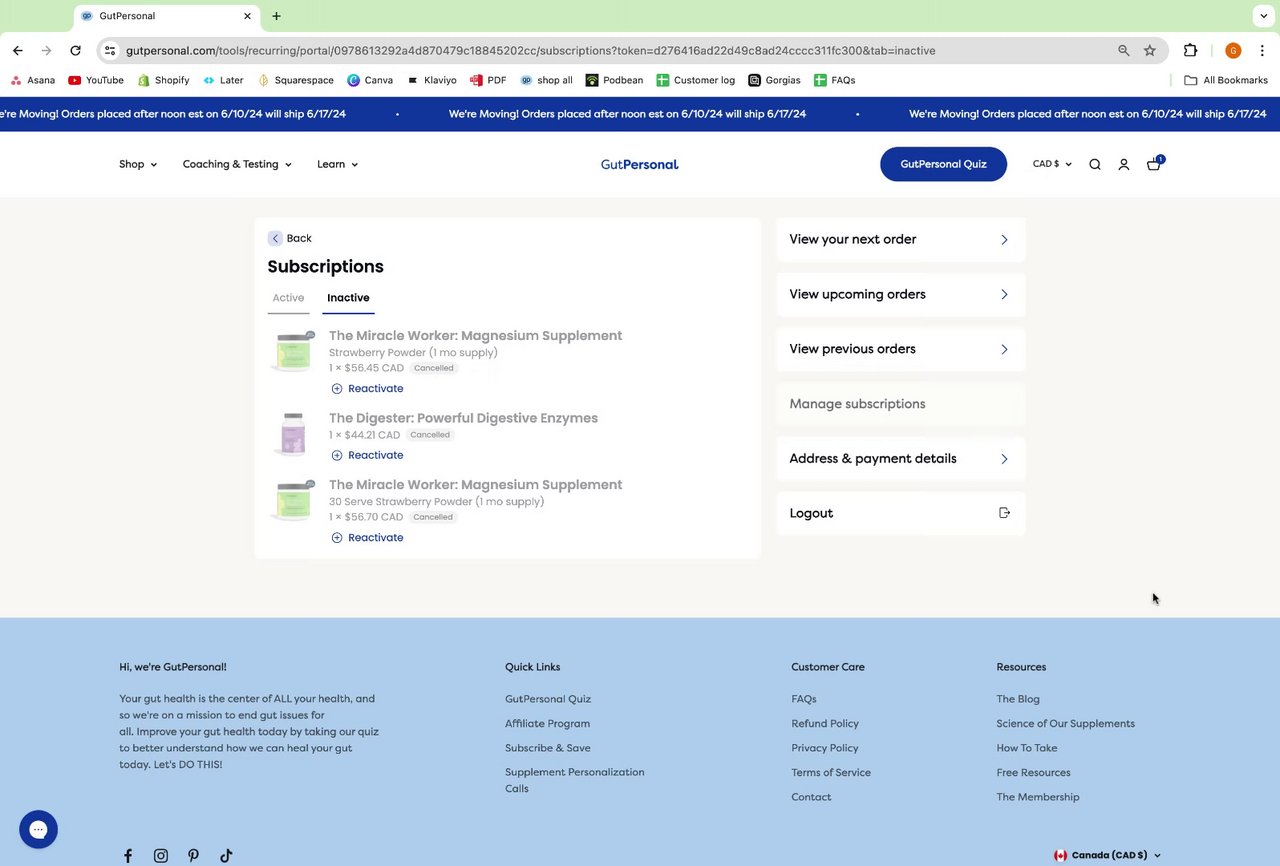
Task: Open the Squarespace bookmark
Action: pyautogui.click(x=296, y=80)
